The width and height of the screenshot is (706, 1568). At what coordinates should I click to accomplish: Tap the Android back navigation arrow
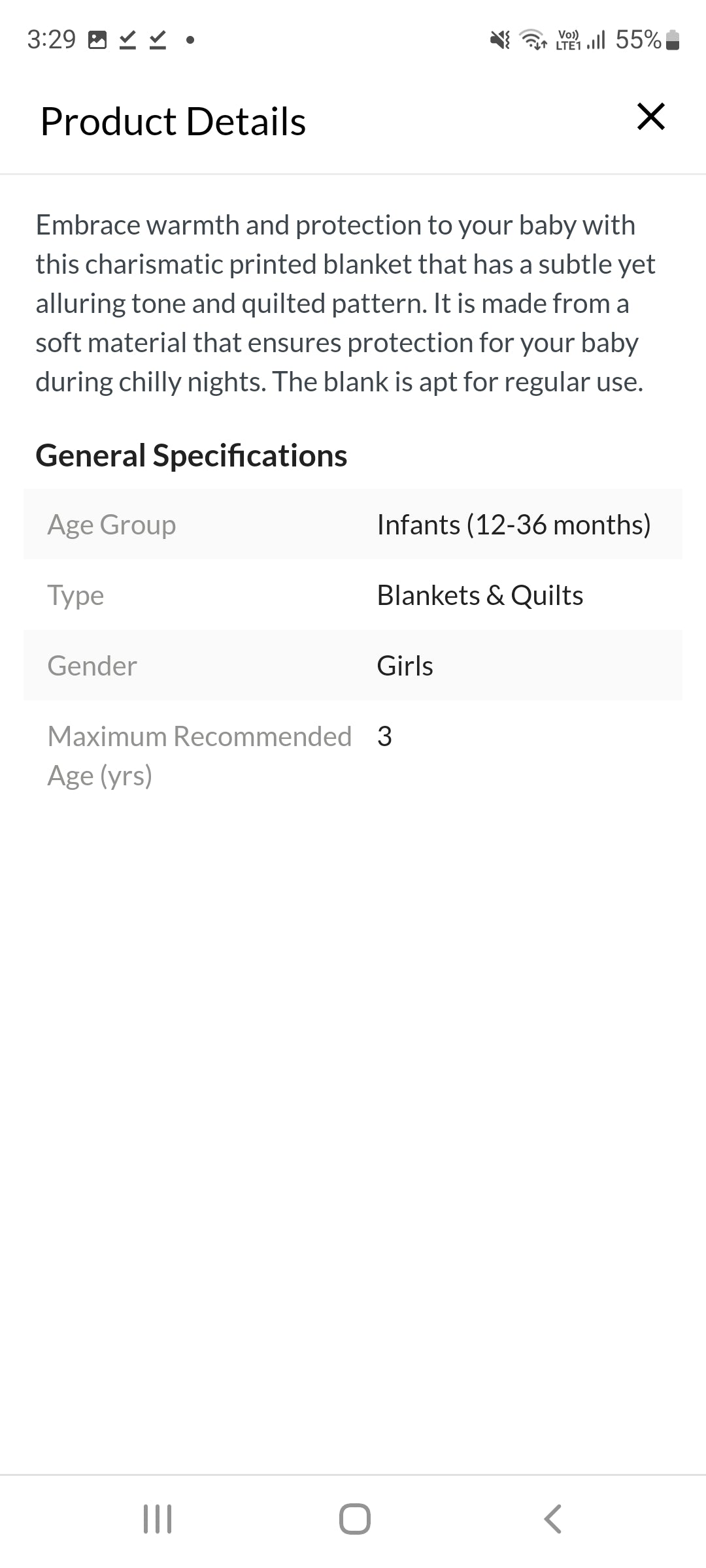click(x=553, y=1518)
